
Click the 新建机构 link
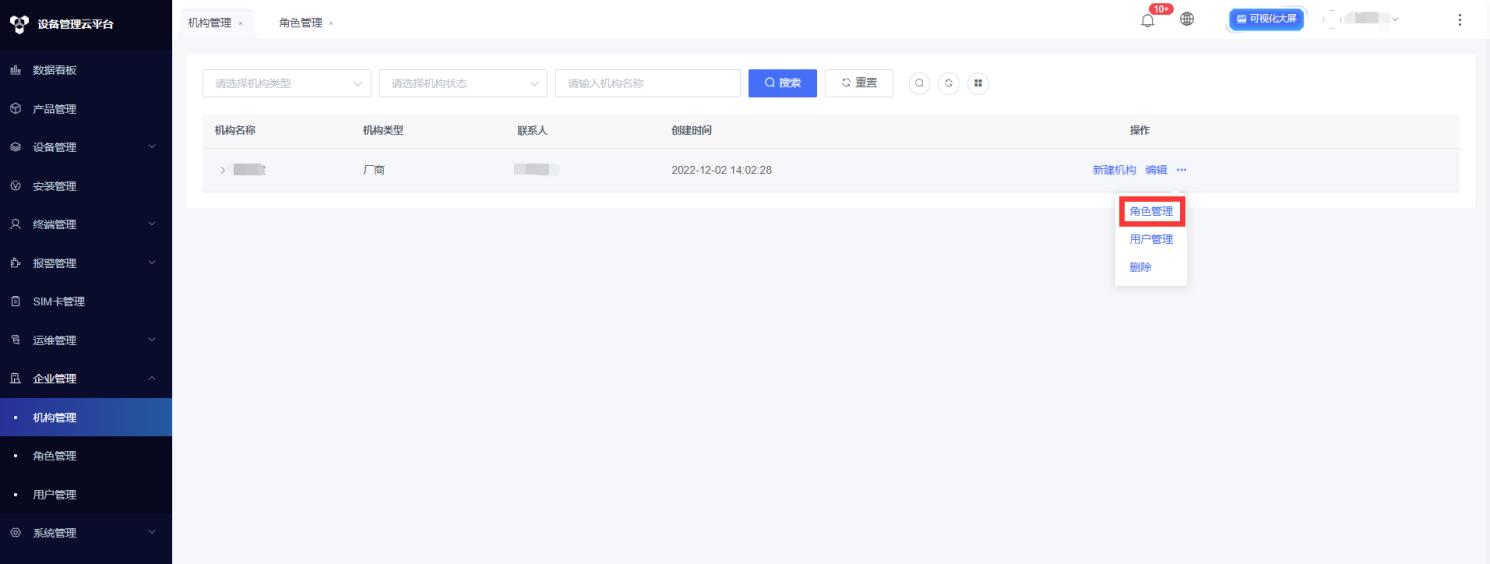[1114, 170]
